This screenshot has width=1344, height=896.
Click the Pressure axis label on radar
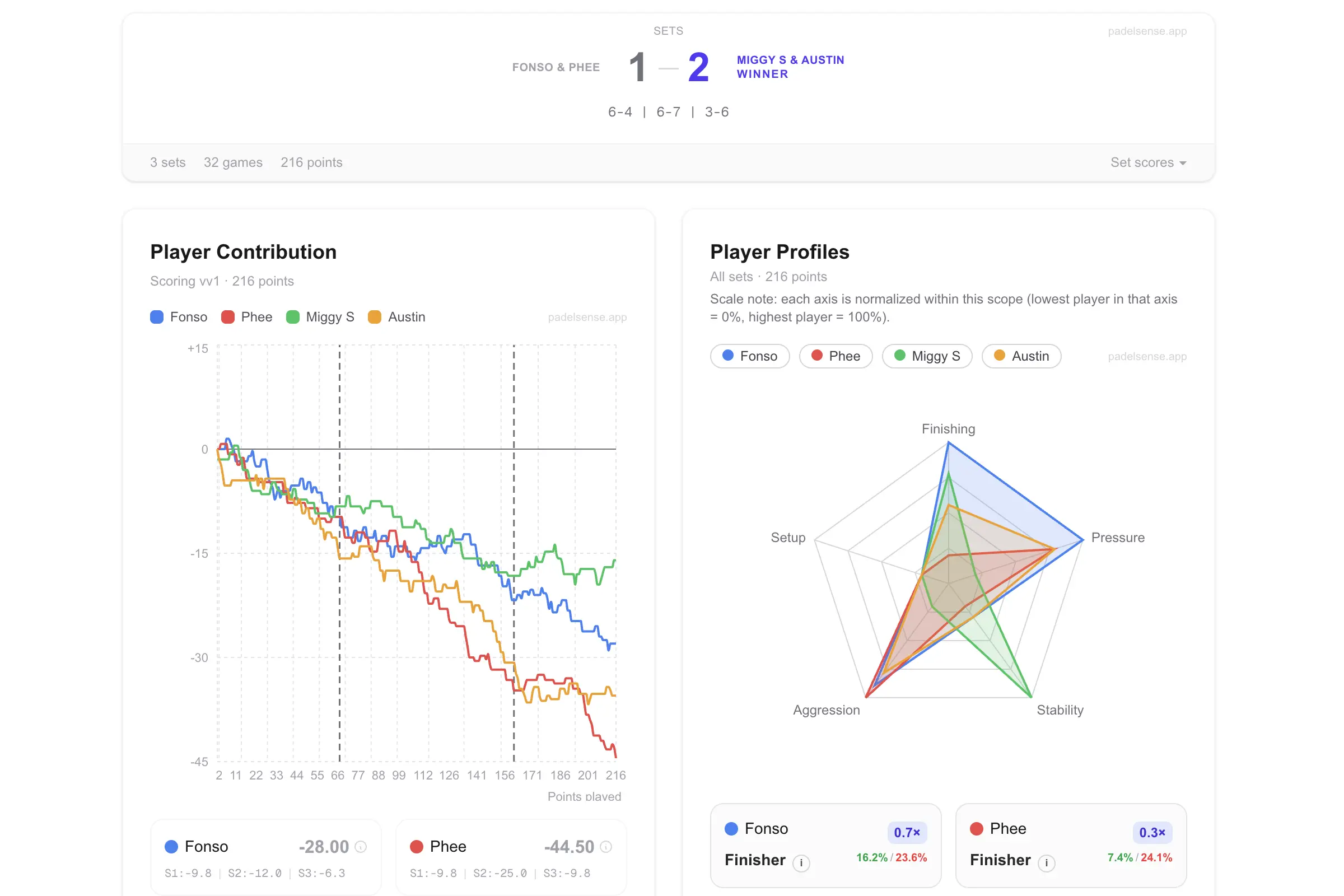coord(1118,538)
